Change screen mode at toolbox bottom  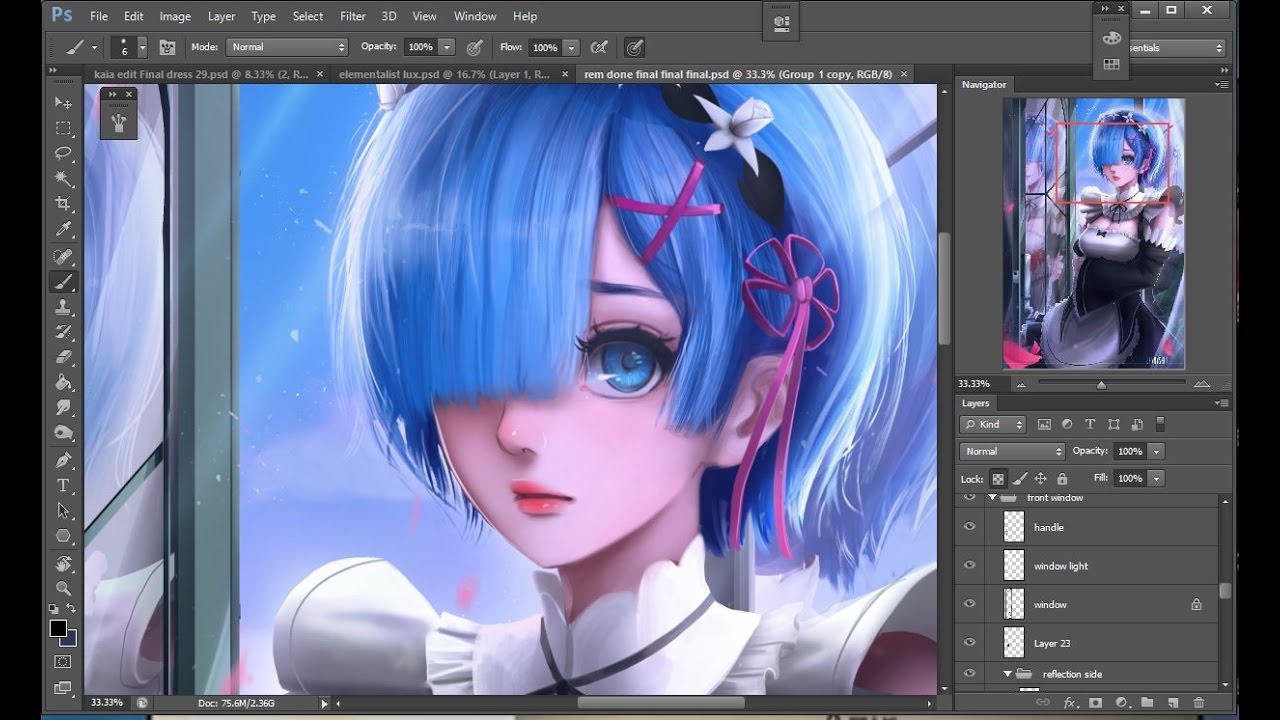click(63, 688)
